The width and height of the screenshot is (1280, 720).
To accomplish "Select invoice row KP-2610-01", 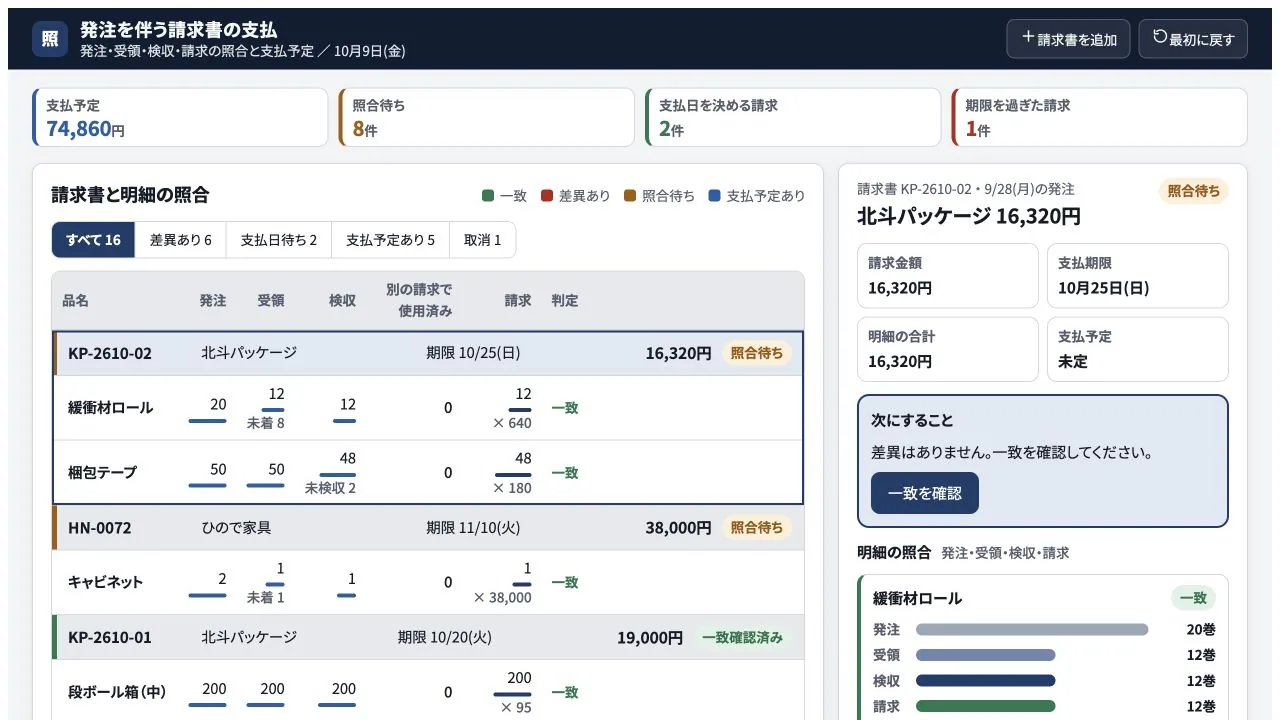I will pyautogui.click(x=428, y=638).
